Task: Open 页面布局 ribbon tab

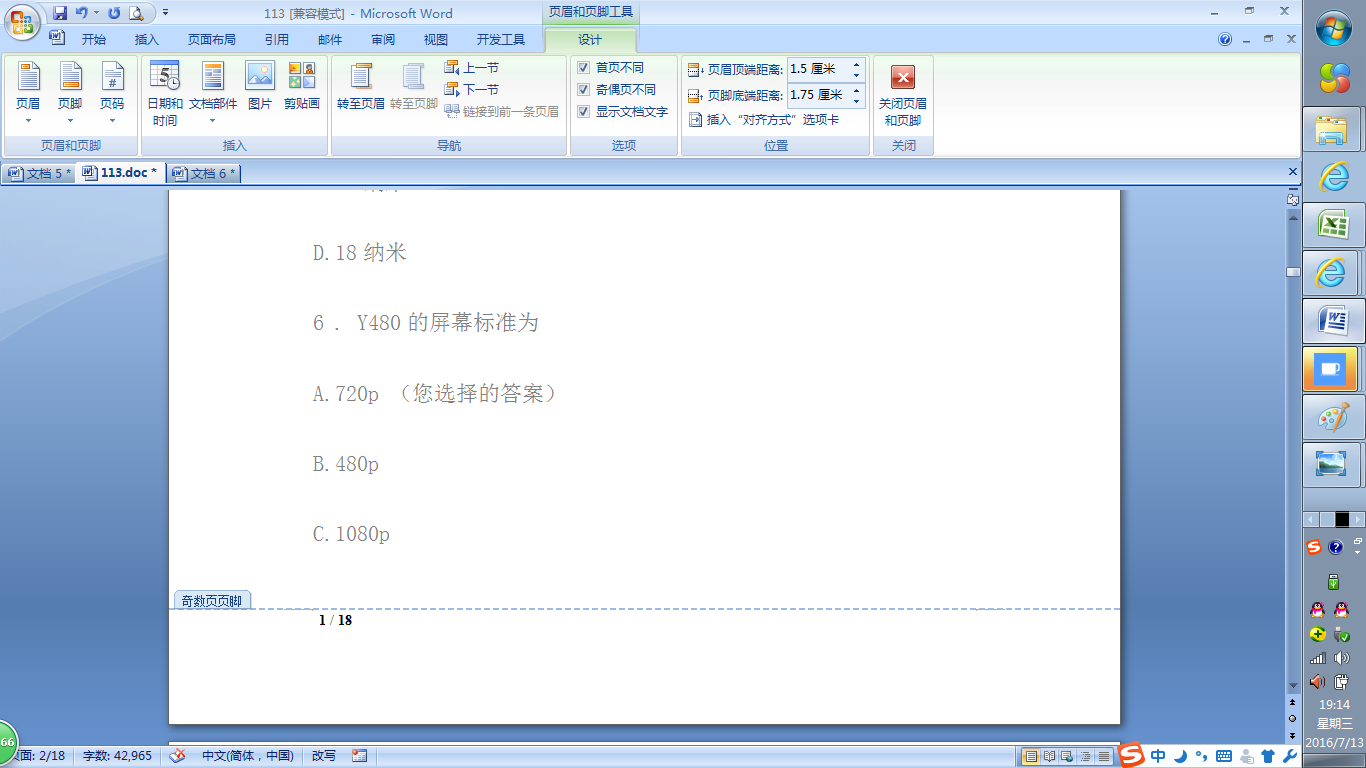Action: [x=212, y=40]
